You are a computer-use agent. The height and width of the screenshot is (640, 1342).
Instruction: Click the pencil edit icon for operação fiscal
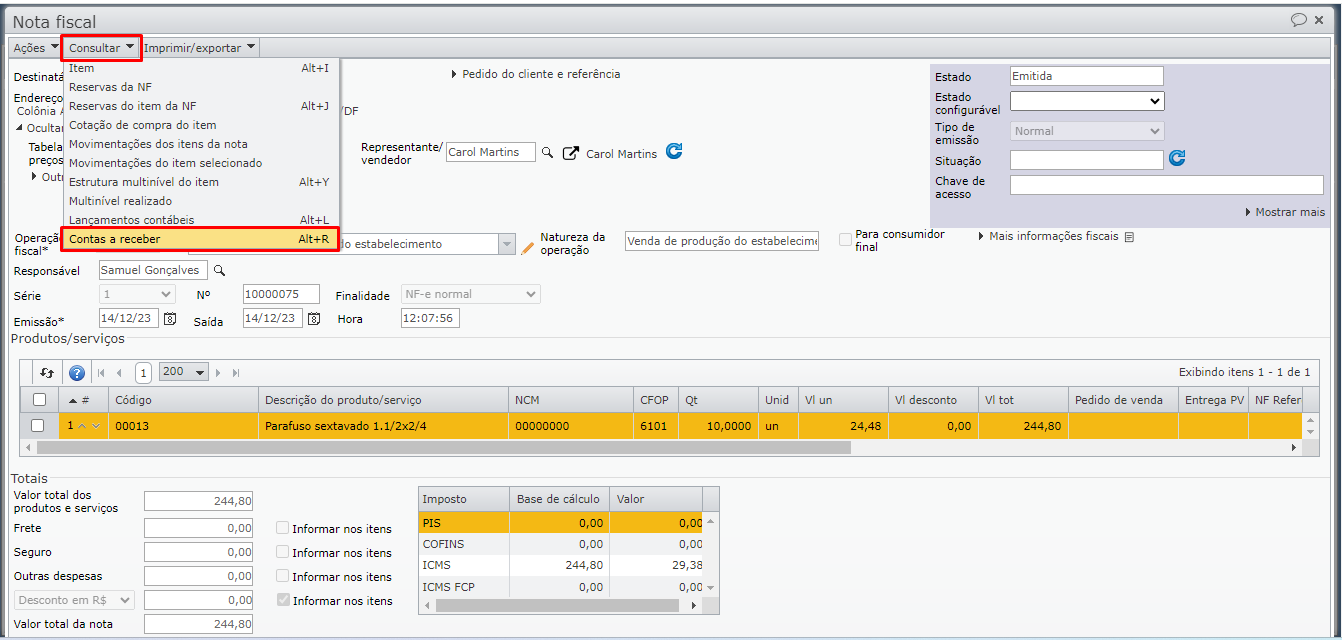pos(528,246)
